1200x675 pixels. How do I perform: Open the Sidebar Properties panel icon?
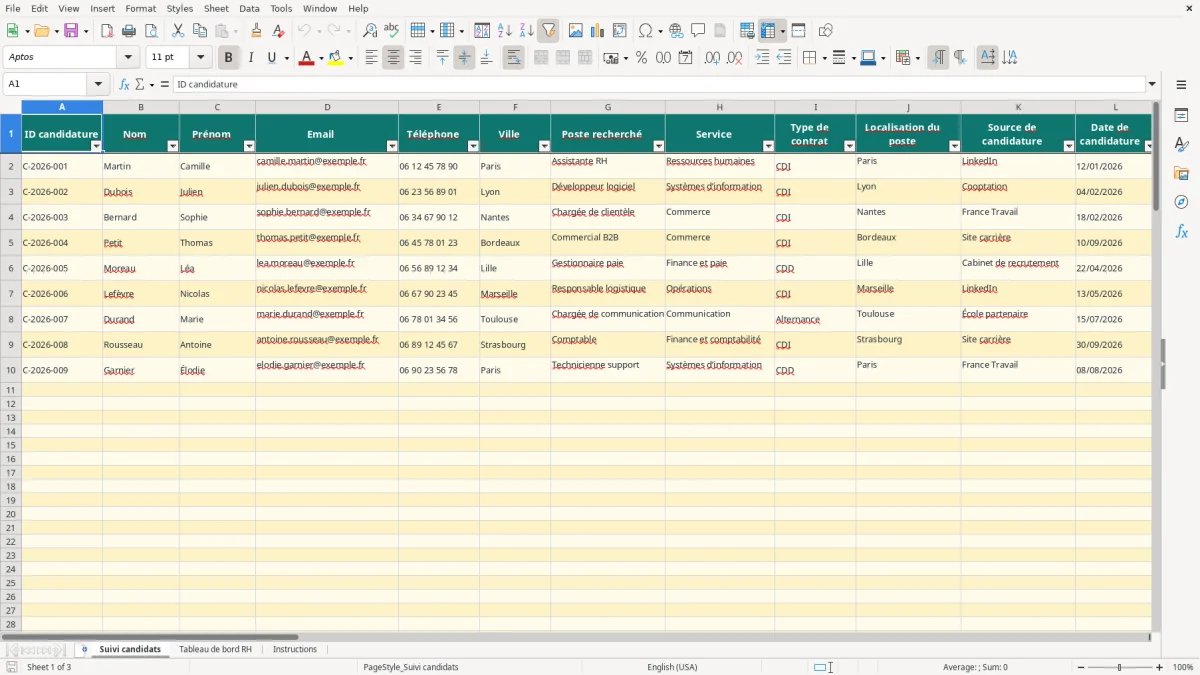(x=1181, y=116)
